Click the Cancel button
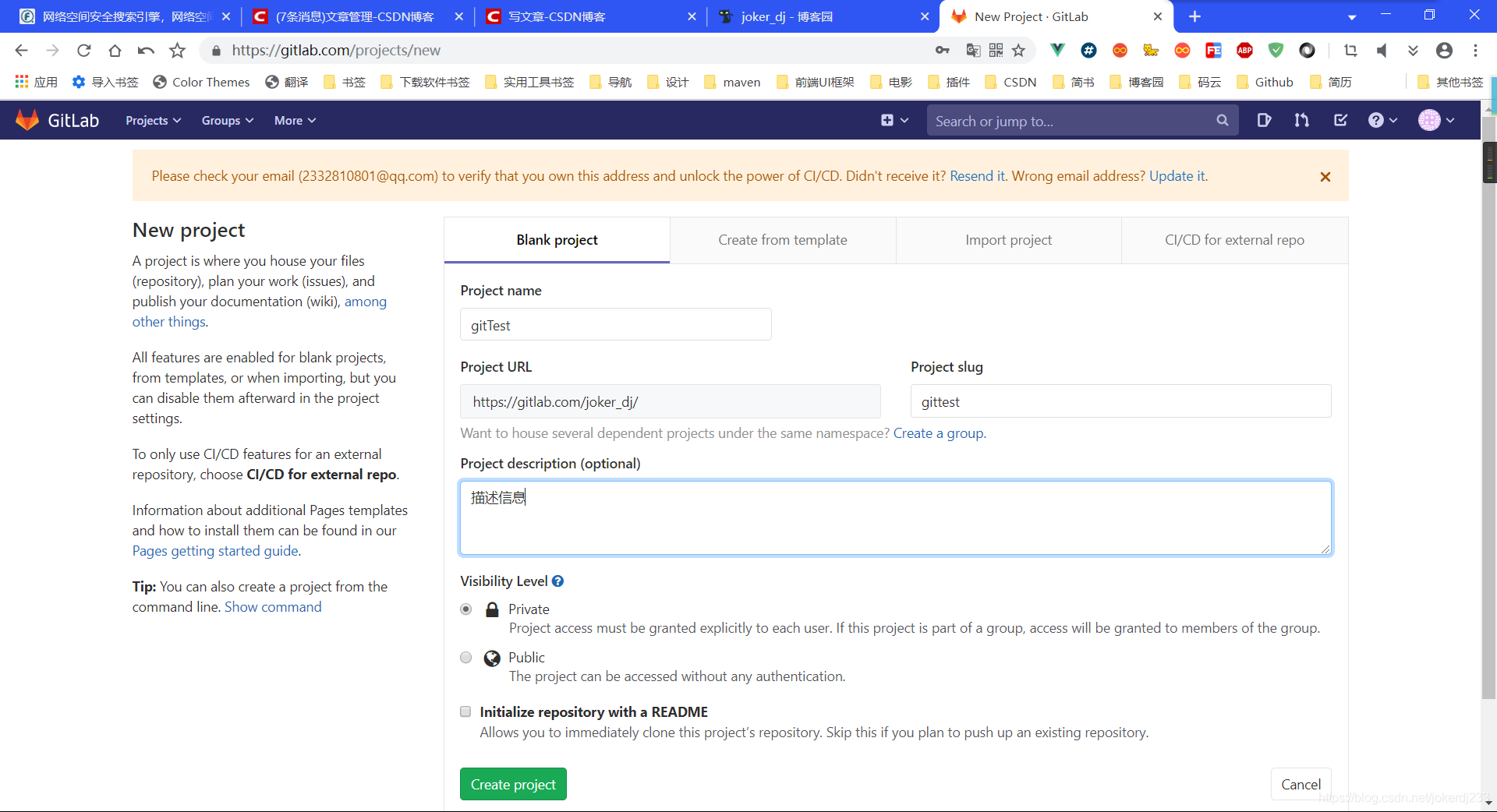Image resolution: width=1497 pixels, height=812 pixels. [x=1301, y=784]
